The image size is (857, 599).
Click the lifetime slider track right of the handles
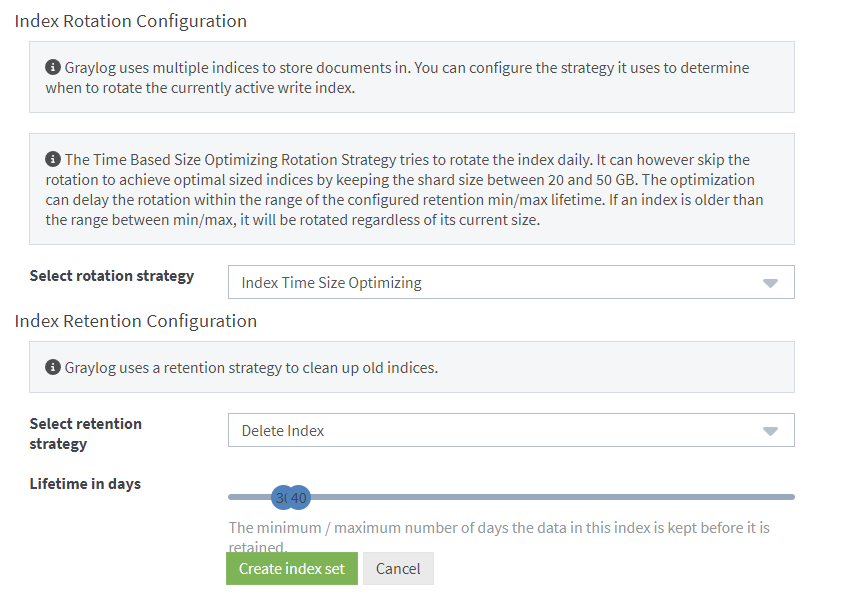(550, 497)
